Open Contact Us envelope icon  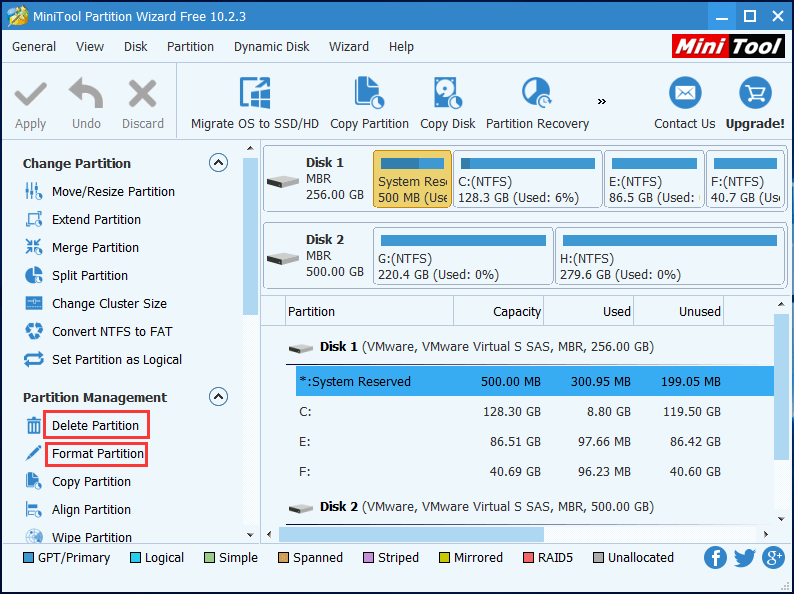pos(685,93)
